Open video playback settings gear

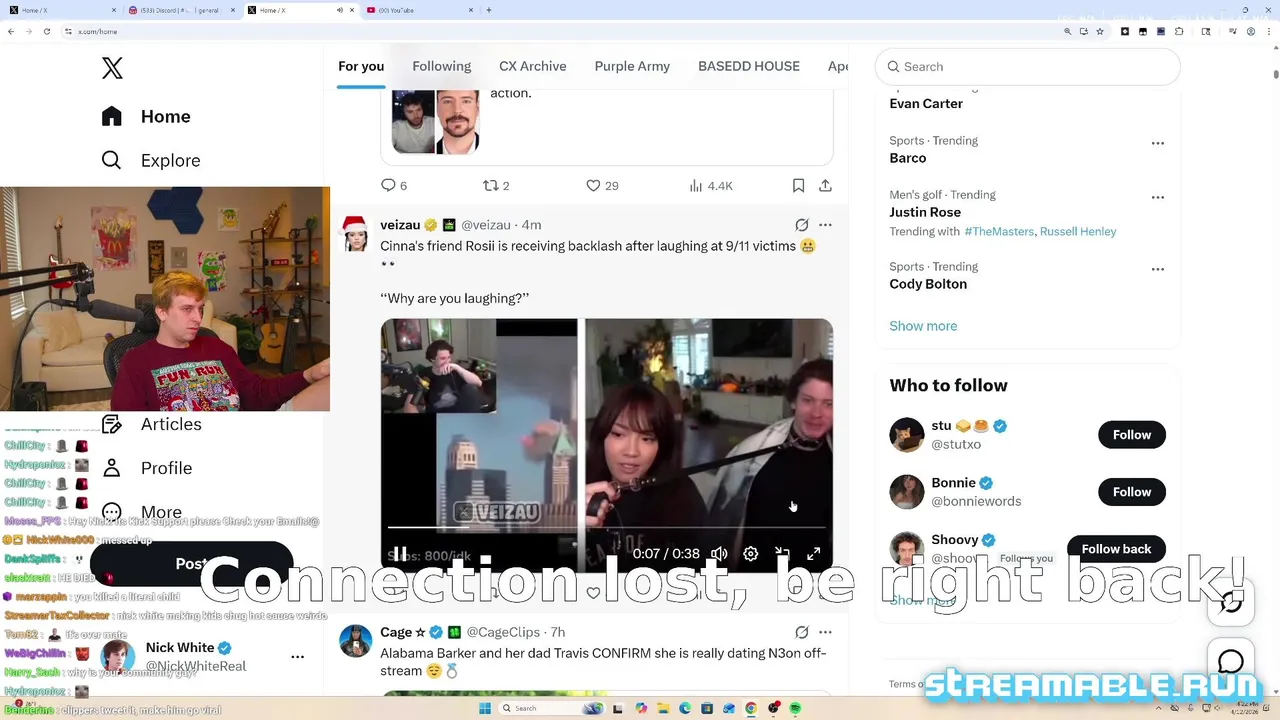click(x=750, y=553)
